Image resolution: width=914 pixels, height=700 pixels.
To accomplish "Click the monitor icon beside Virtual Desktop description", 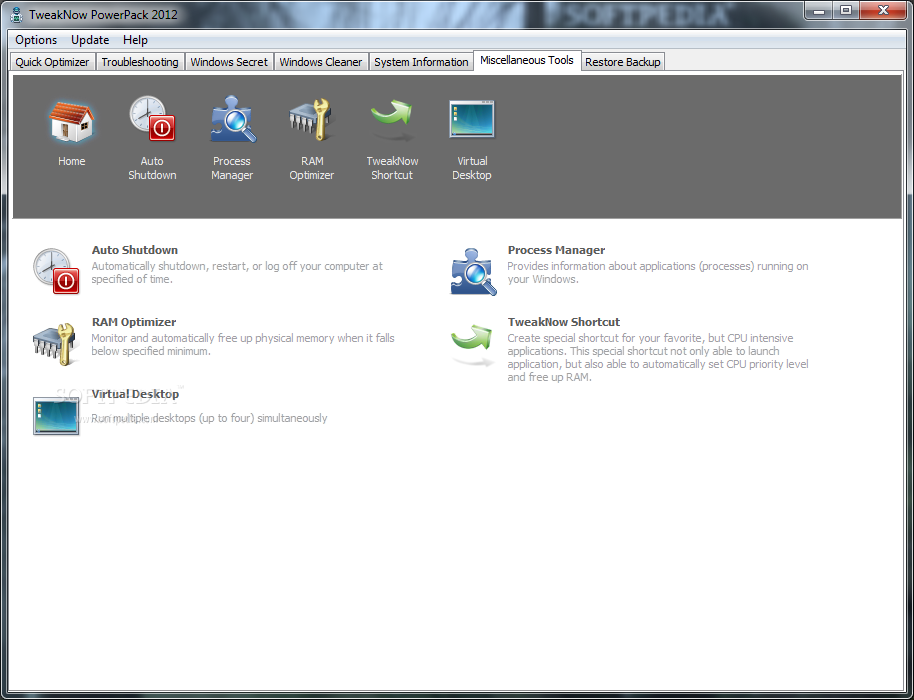I will coord(56,416).
